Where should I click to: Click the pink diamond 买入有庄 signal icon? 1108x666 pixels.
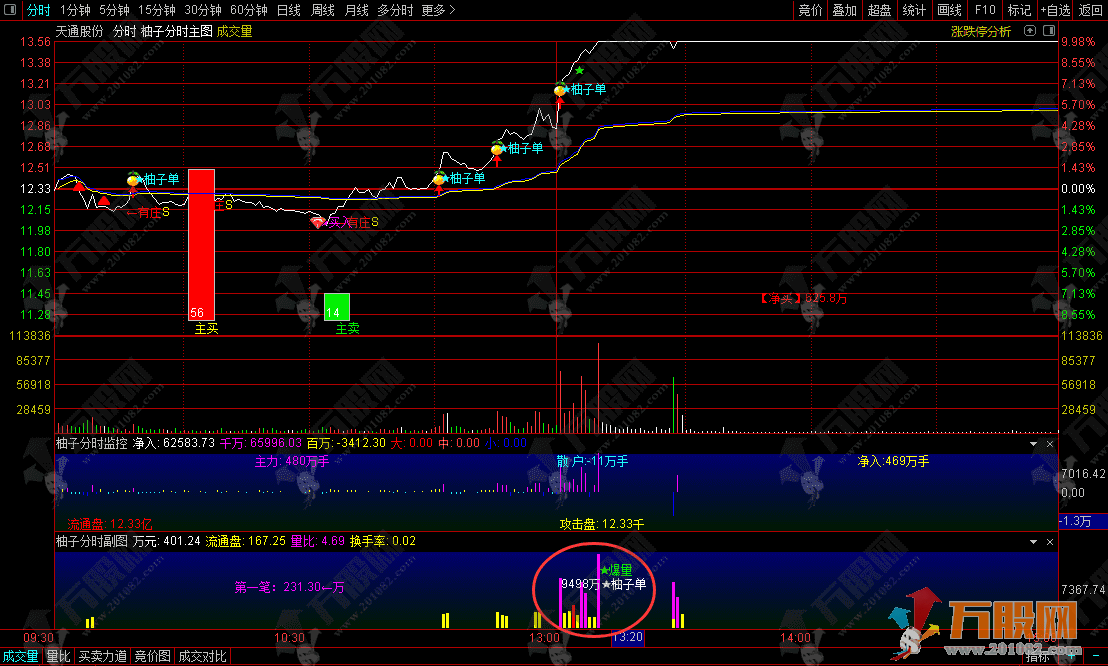point(318,222)
